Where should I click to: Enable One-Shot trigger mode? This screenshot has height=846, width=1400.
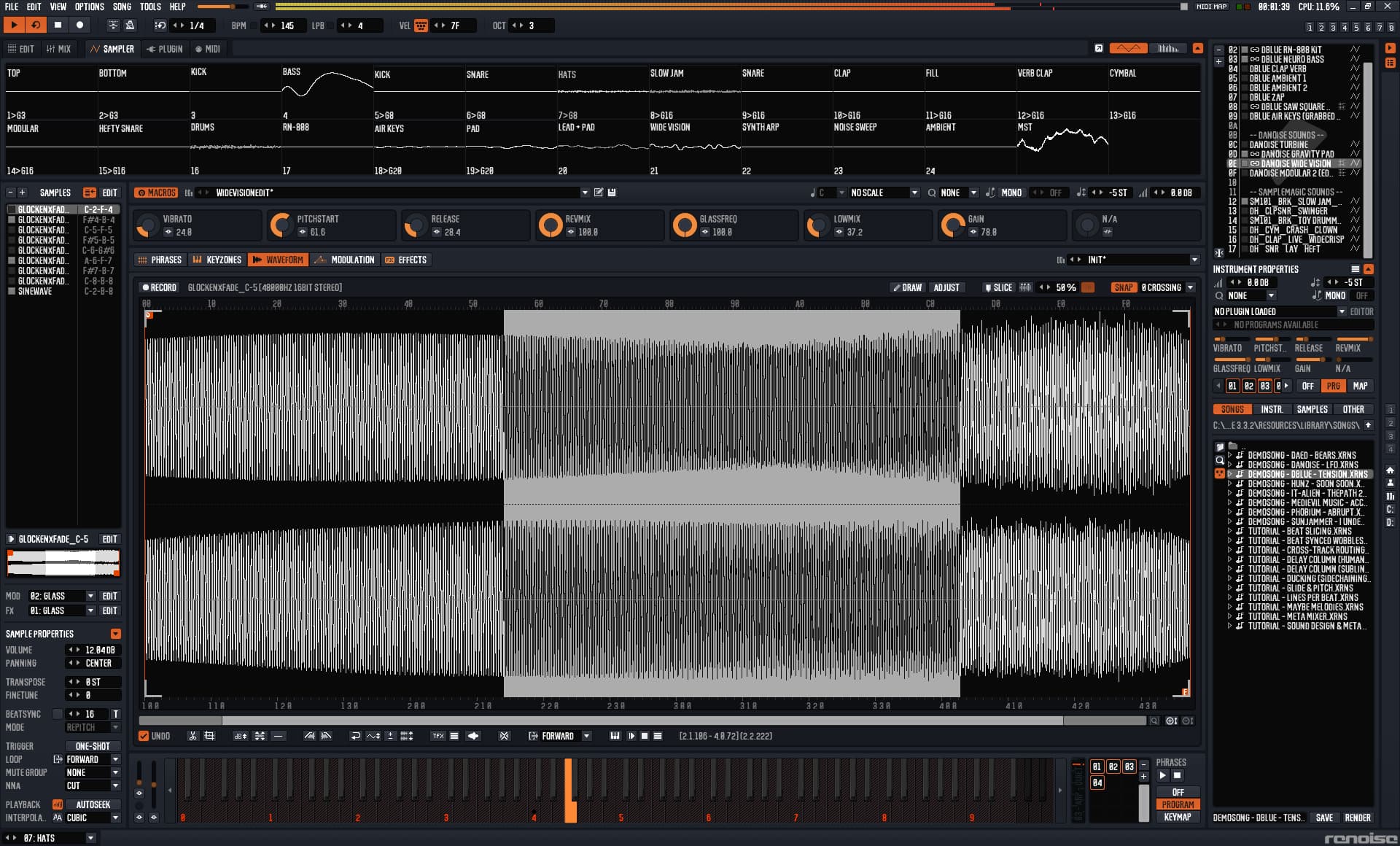(x=93, y=746)
